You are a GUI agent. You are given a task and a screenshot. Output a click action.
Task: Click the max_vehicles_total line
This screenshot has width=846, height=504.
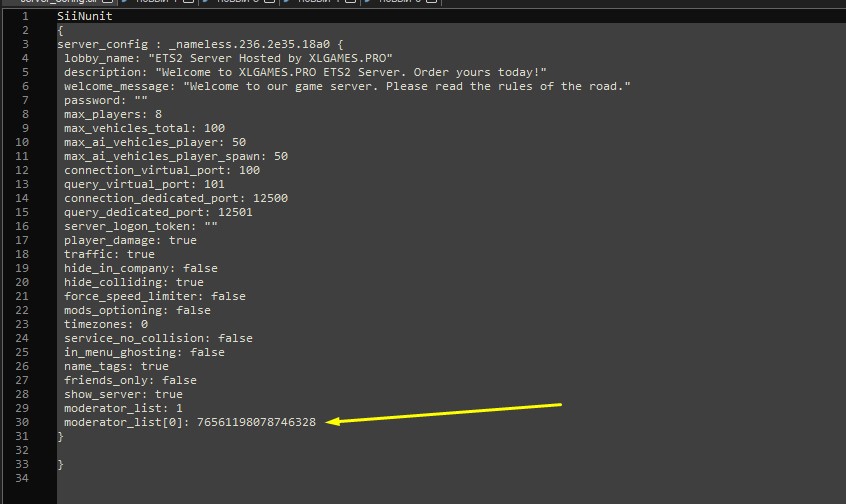[144, 128]
